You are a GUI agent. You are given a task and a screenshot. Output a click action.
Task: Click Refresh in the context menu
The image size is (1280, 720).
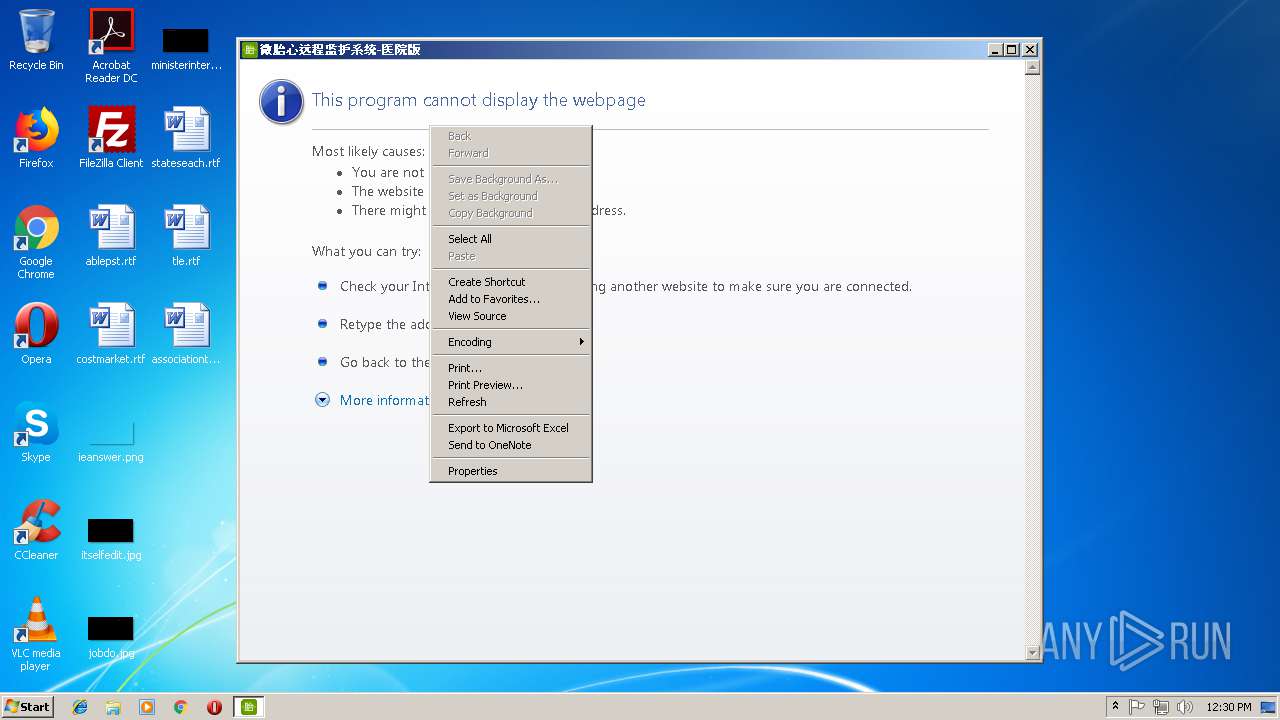[x=511, y=402]
